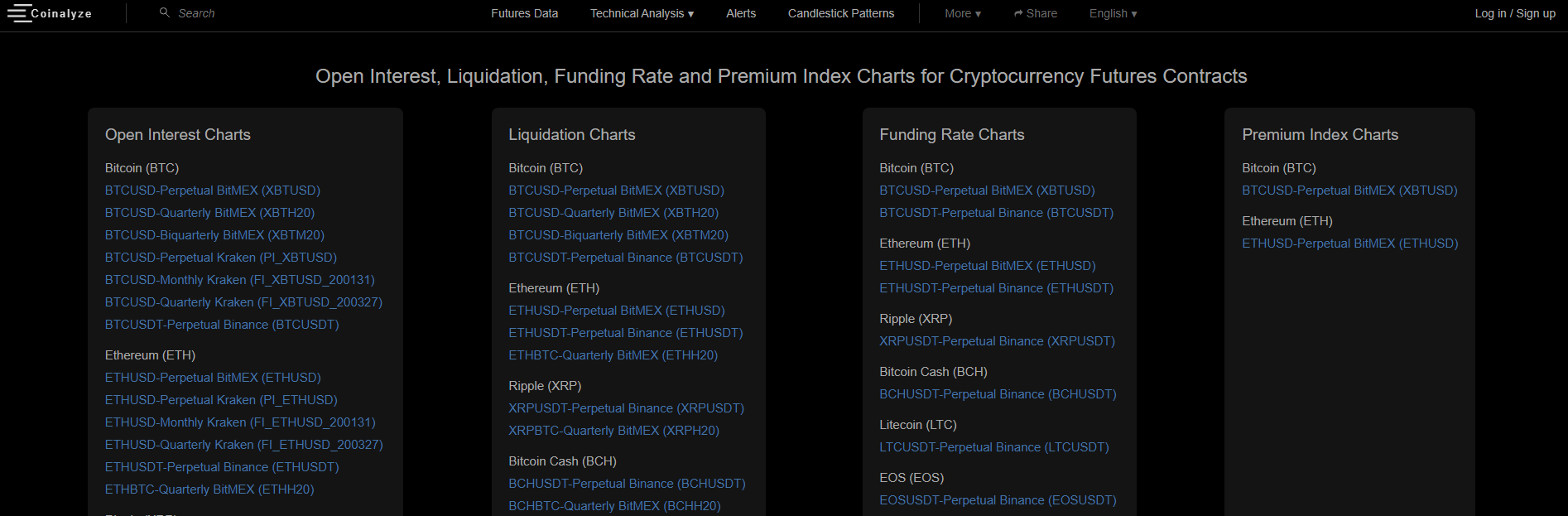Open Funding Rate BTCUSDT-Perpetual Binance chart
Image resolution: width=1568 pixels, height=516 pixels.
997,213
